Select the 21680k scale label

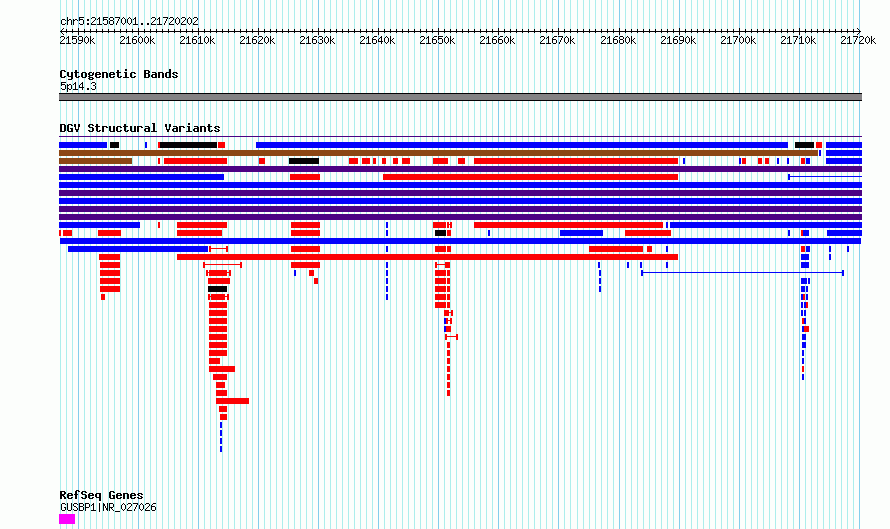pos(618,40)
